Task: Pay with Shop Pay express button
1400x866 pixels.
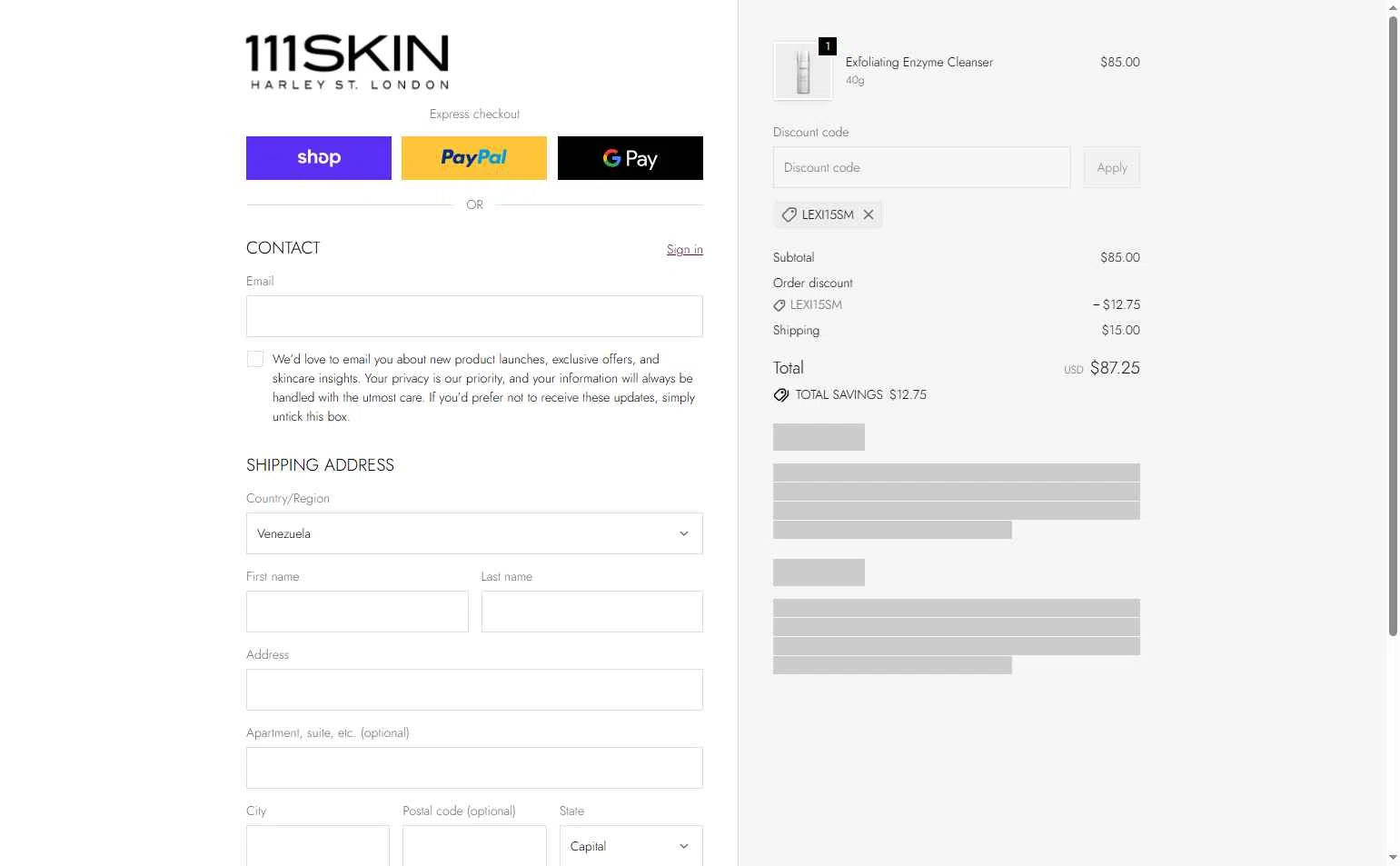Action: (x=319, y=158)
